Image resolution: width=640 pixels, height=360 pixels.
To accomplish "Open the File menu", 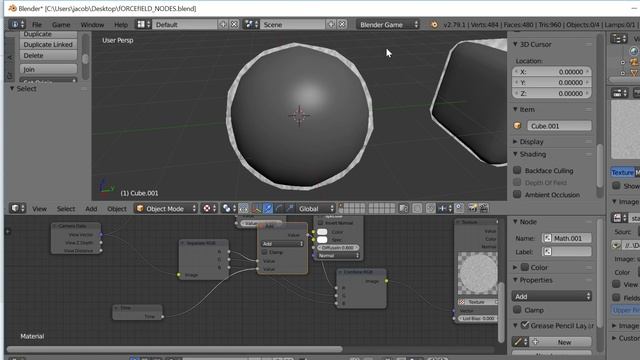I will pos(37,25).
